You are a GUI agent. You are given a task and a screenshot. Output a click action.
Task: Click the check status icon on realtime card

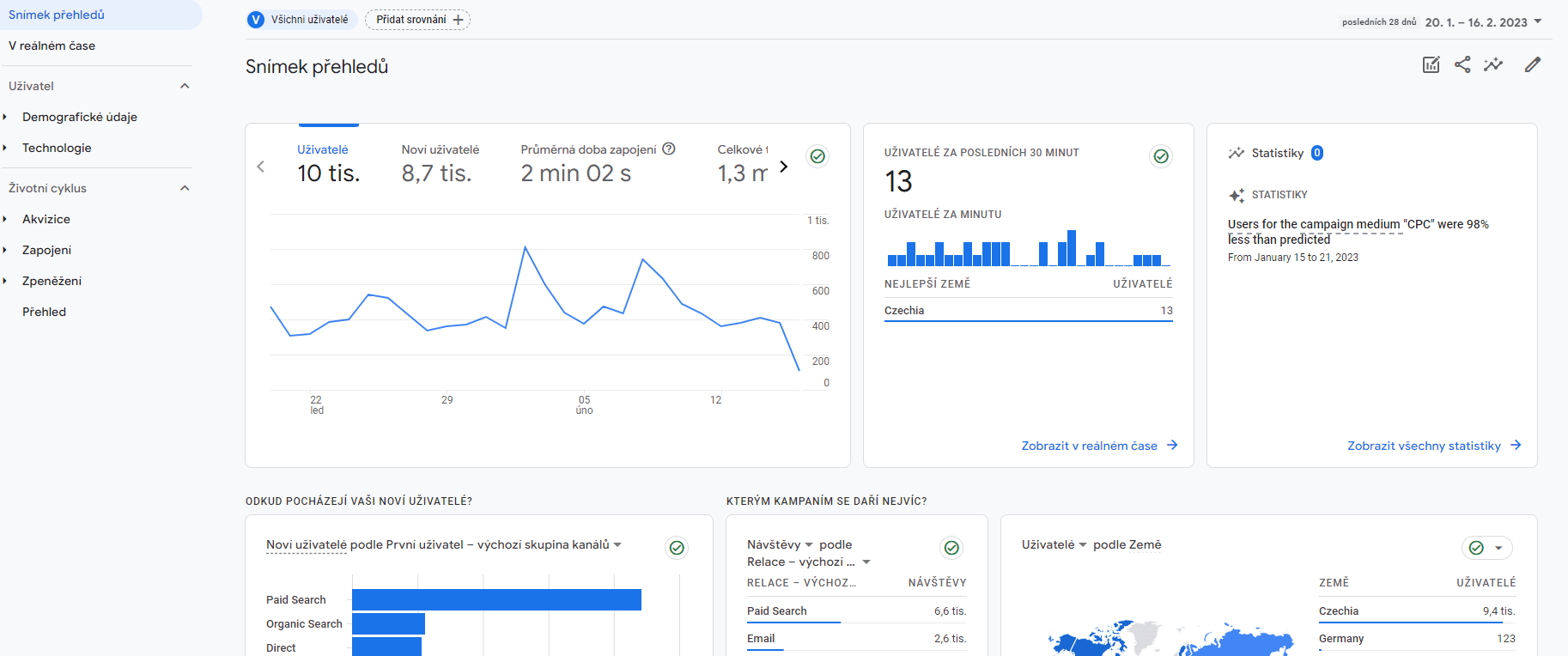1161,156
